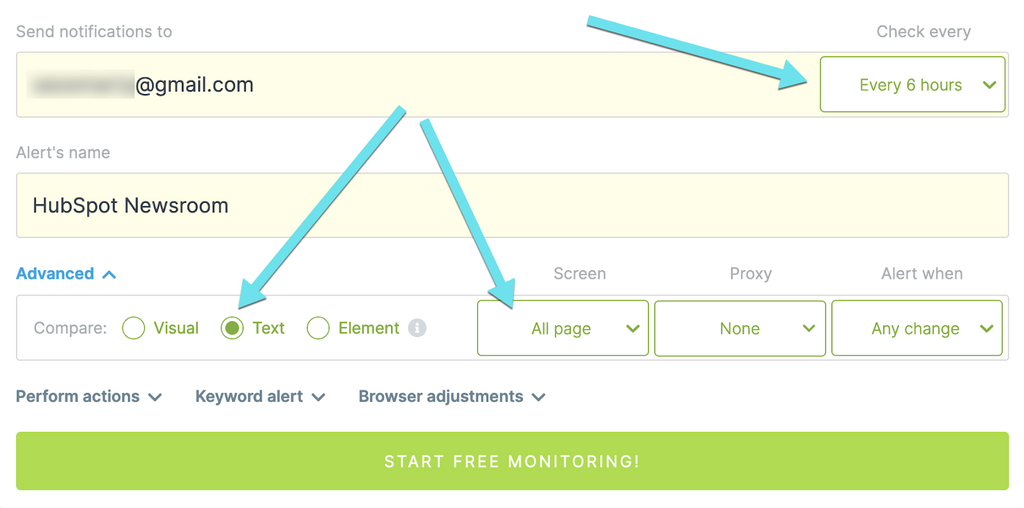Click the Alert's name field with HubSpot Newsroom
Image resolution: width=1024 pixels, height=508 pixels.
pyautogui.click(x=512, y=206)
